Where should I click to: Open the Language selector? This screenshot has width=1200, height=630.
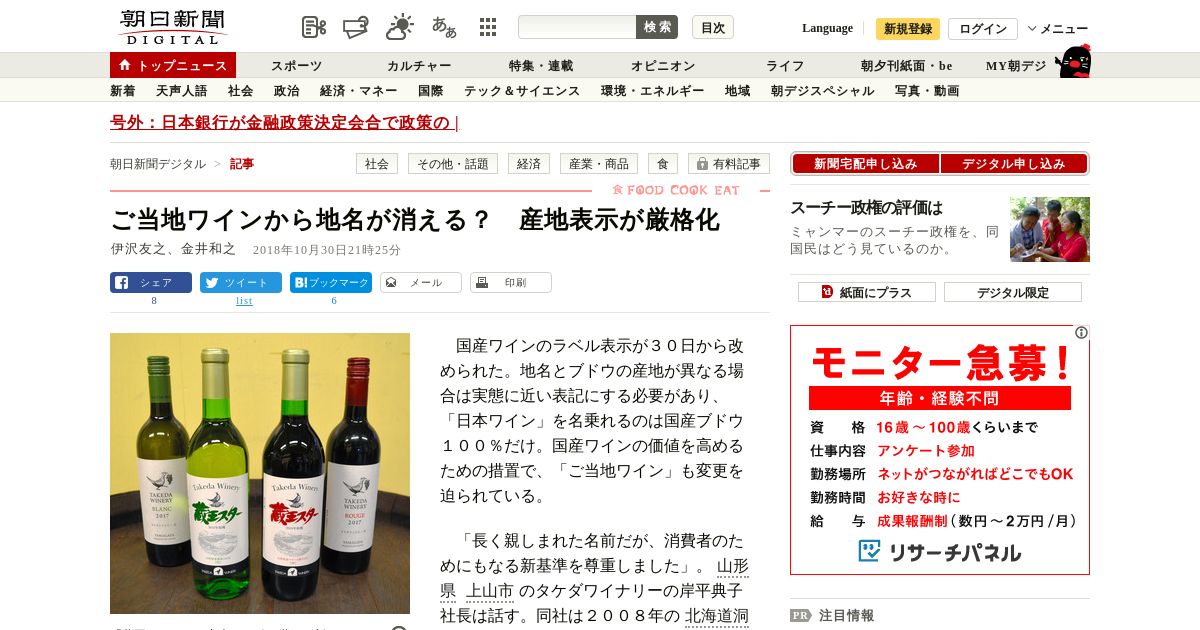tap(827, 28)
